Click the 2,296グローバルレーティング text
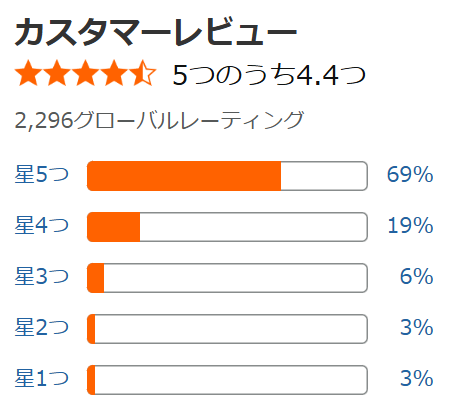Screen dimensions: 473x408 pos(159,120)
